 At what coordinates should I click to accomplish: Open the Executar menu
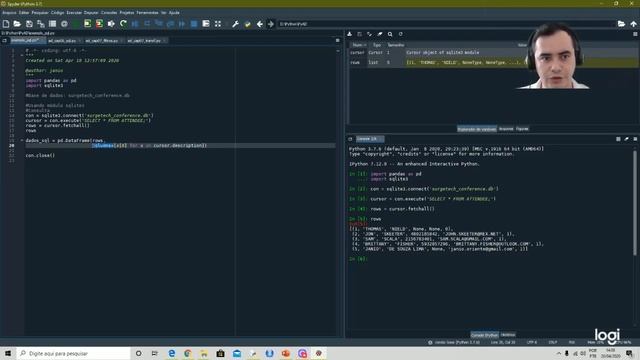point(74,13)
